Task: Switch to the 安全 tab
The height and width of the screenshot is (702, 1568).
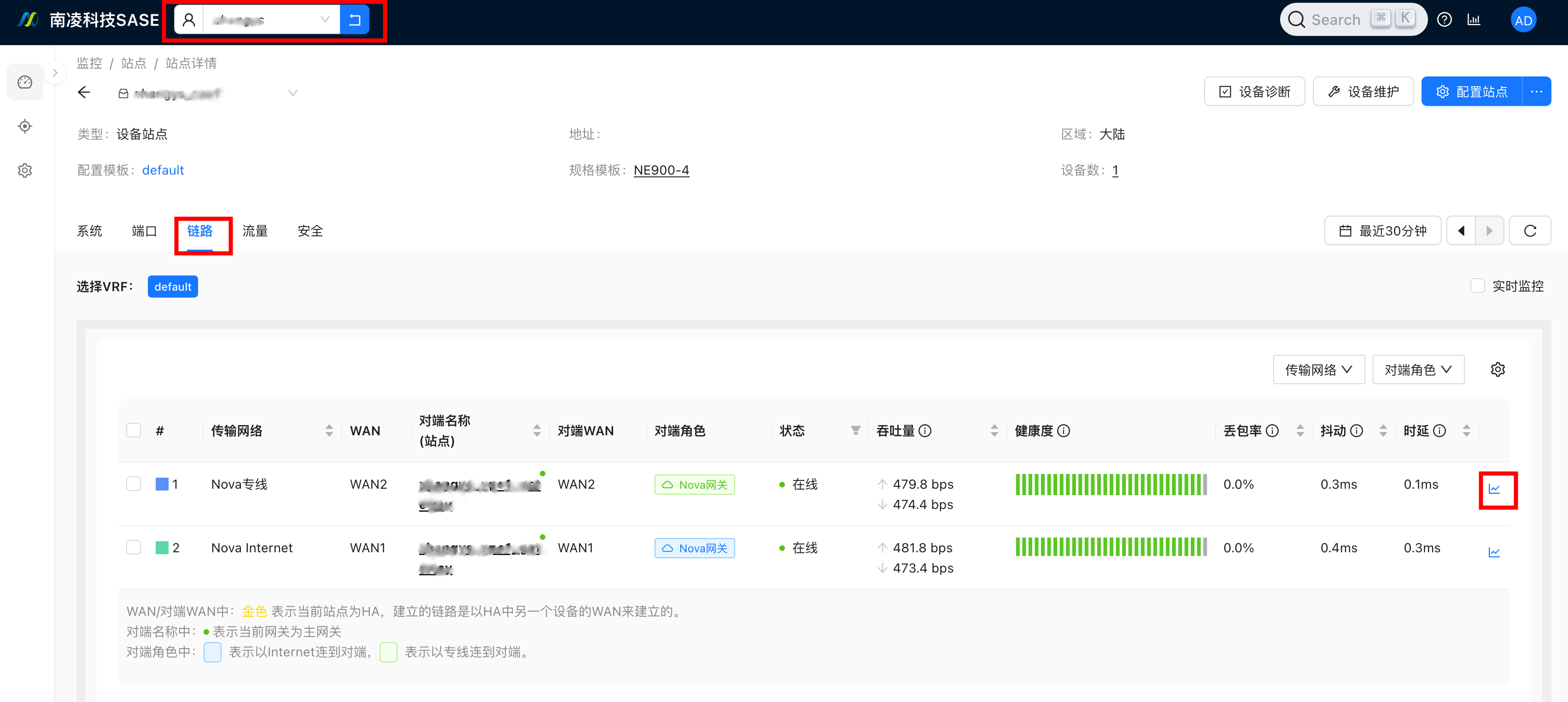Action: 310,231
